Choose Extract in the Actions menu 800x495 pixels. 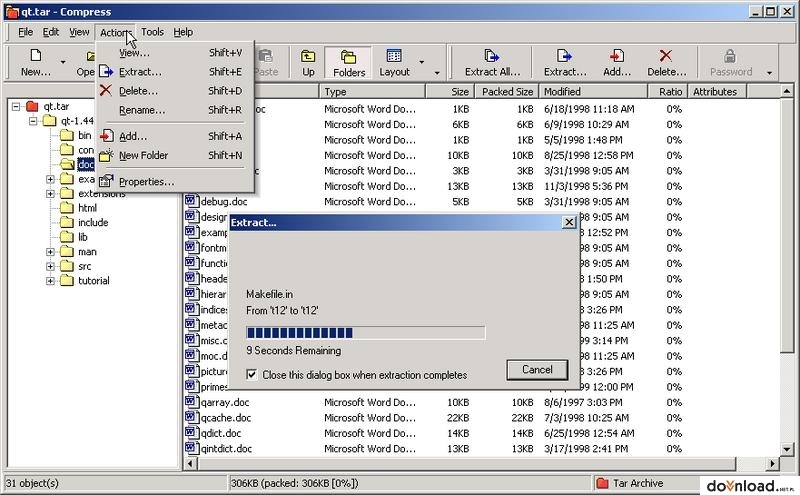coord(174,72)
